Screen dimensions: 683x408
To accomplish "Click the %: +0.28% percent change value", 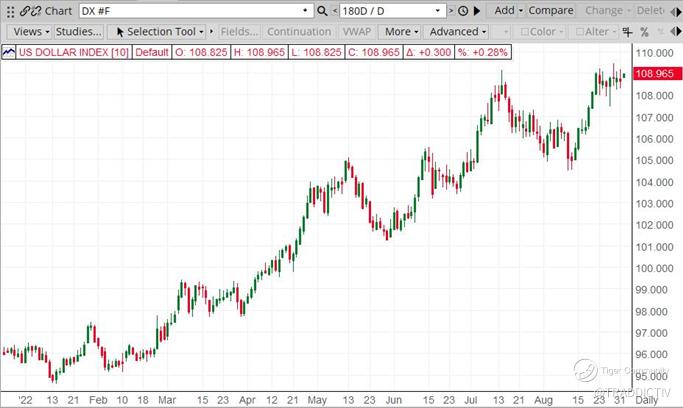I will pyautogui.click(x=483, y=53).
